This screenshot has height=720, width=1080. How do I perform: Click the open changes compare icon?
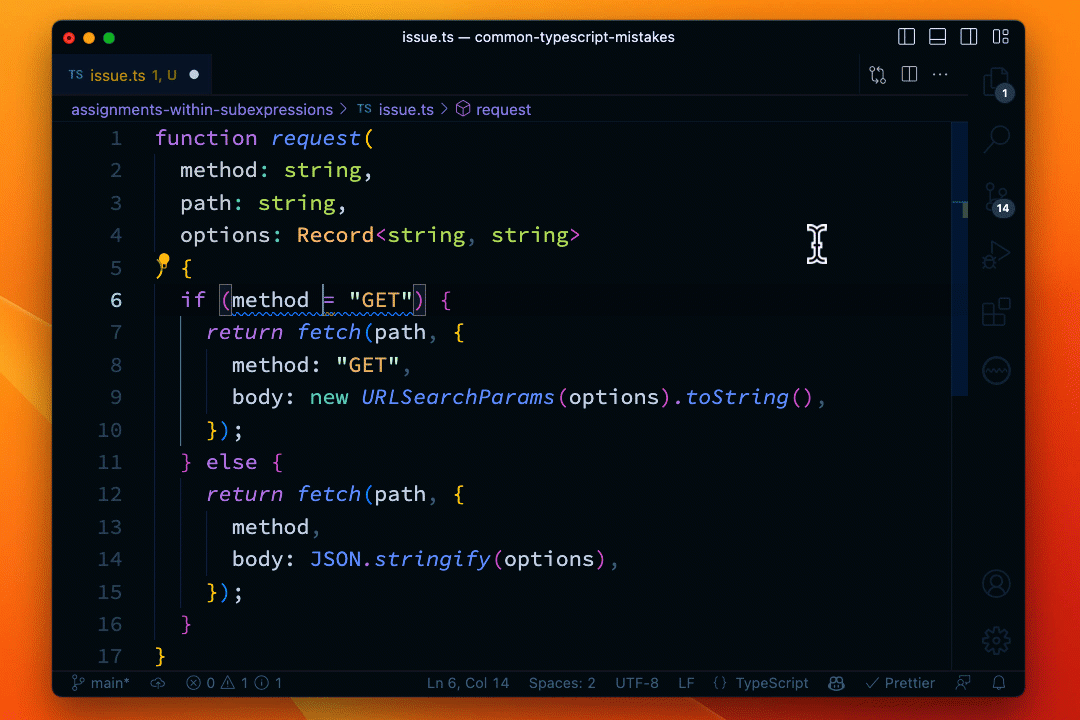(x=878, y=75)
